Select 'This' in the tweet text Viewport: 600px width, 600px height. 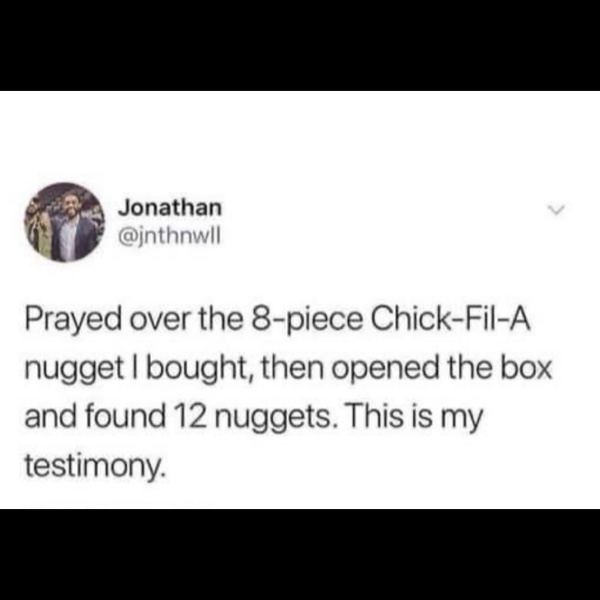click(377, 416)
